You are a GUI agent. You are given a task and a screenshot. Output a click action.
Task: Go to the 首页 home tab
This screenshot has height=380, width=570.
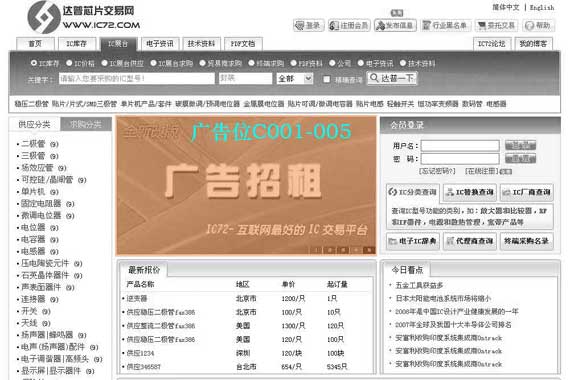tap(35, 44)
